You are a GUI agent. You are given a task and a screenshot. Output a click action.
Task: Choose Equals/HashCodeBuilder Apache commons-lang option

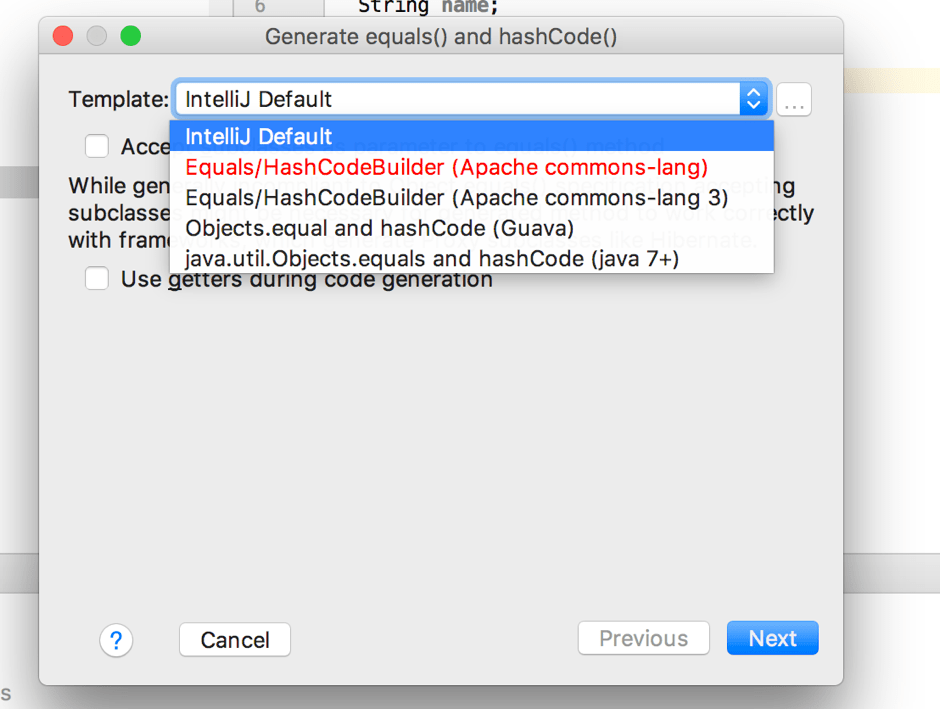[x=446, y=167]
